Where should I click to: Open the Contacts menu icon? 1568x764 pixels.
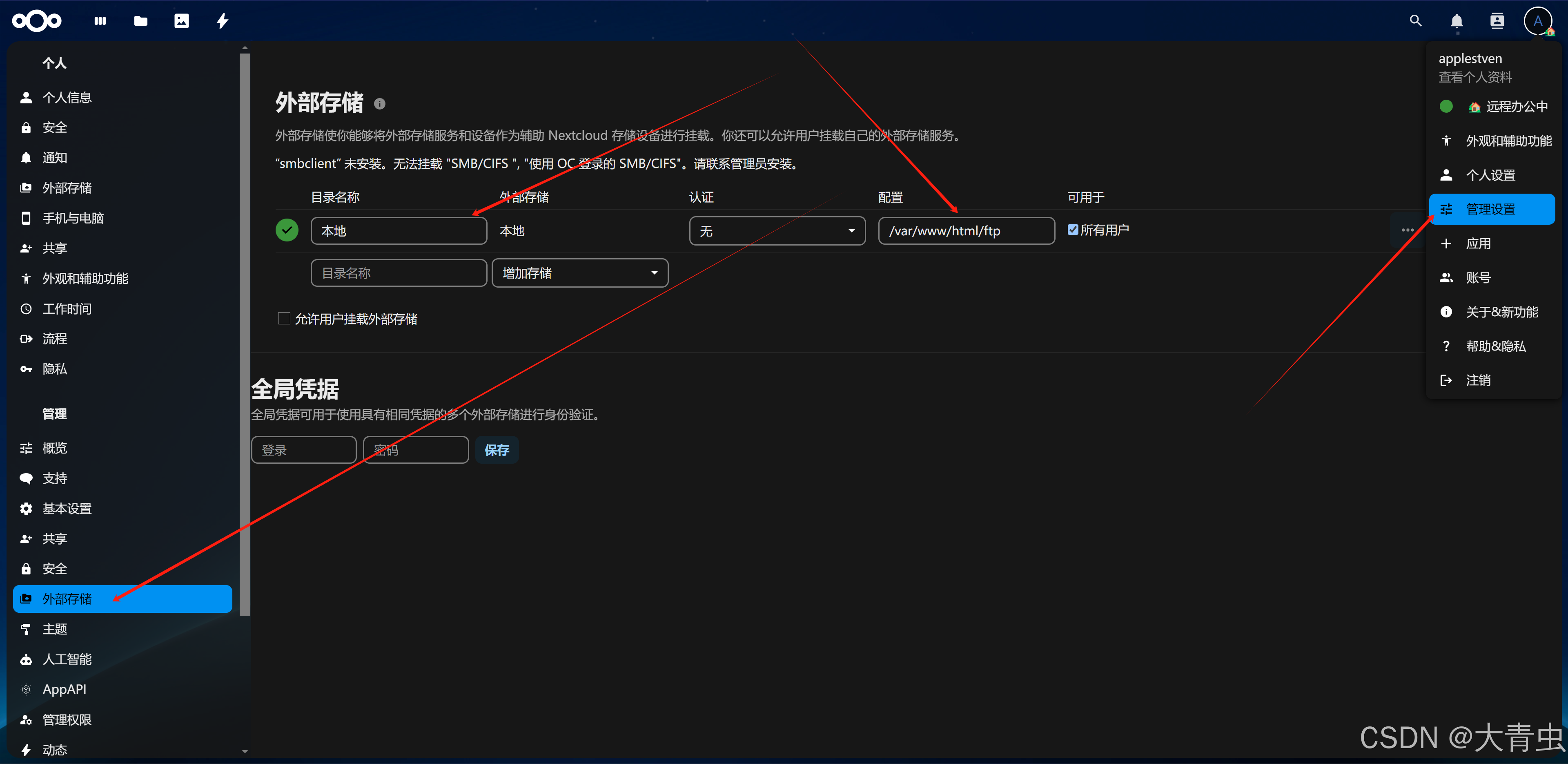point(1497,21)
